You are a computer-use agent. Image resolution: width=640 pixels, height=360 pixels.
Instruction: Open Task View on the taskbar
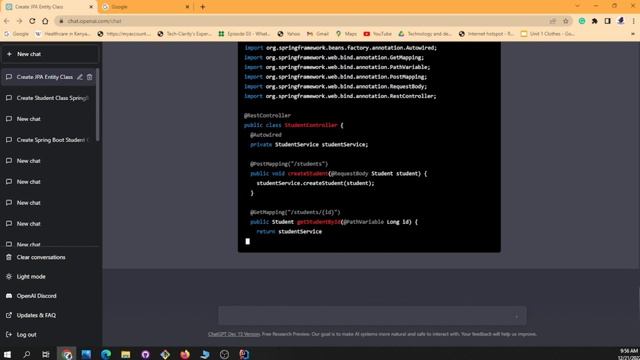tap(46, 354)
